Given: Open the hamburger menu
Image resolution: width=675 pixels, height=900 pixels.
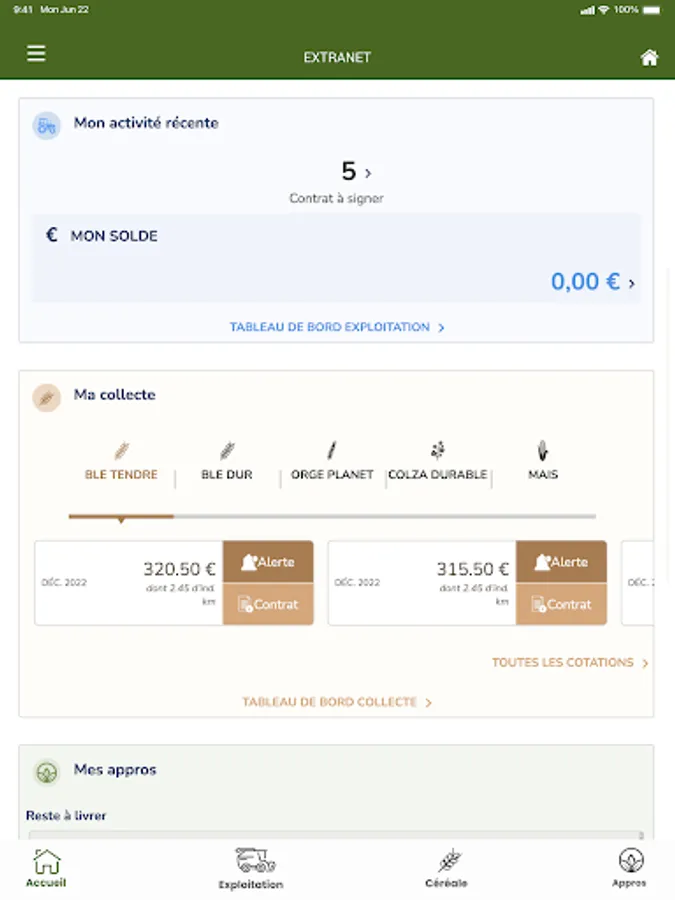Looking at the screenshot, I should tap(36, 54).
